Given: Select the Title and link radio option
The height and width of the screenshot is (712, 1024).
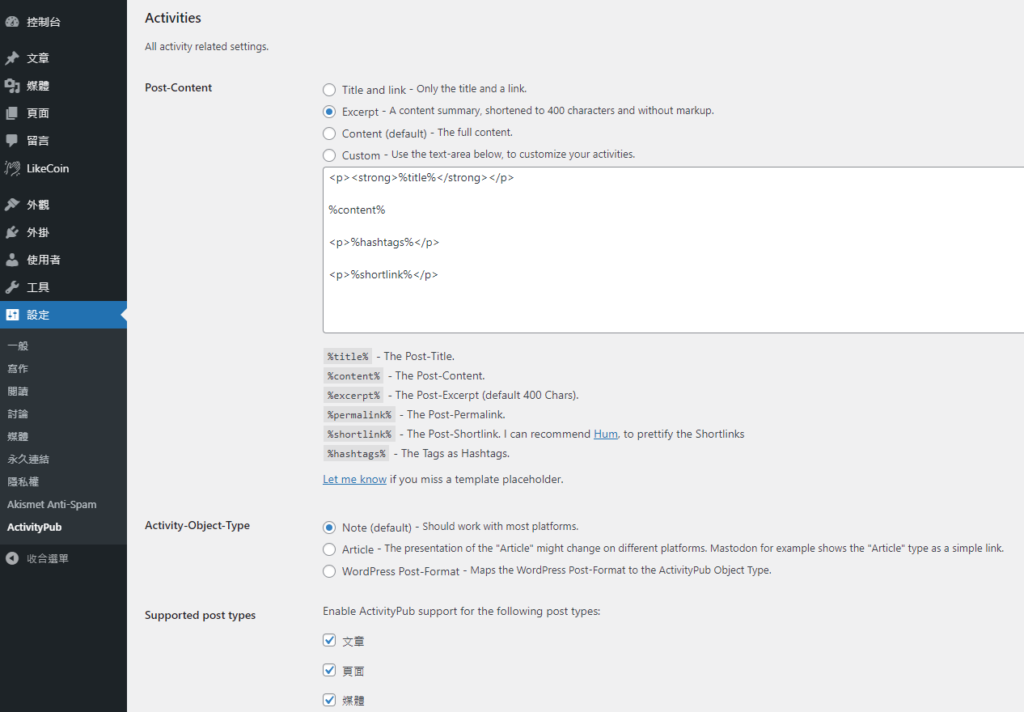Looking at the screenshot, I should [329, 89].
